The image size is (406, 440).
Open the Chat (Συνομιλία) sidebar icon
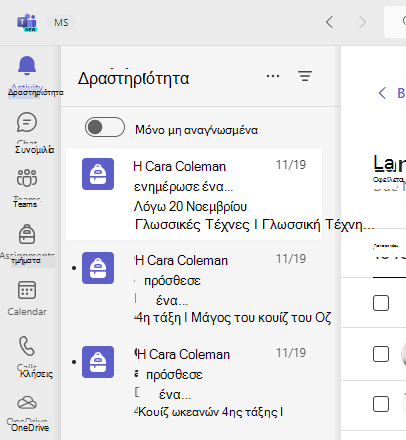[x=27, y=122]
